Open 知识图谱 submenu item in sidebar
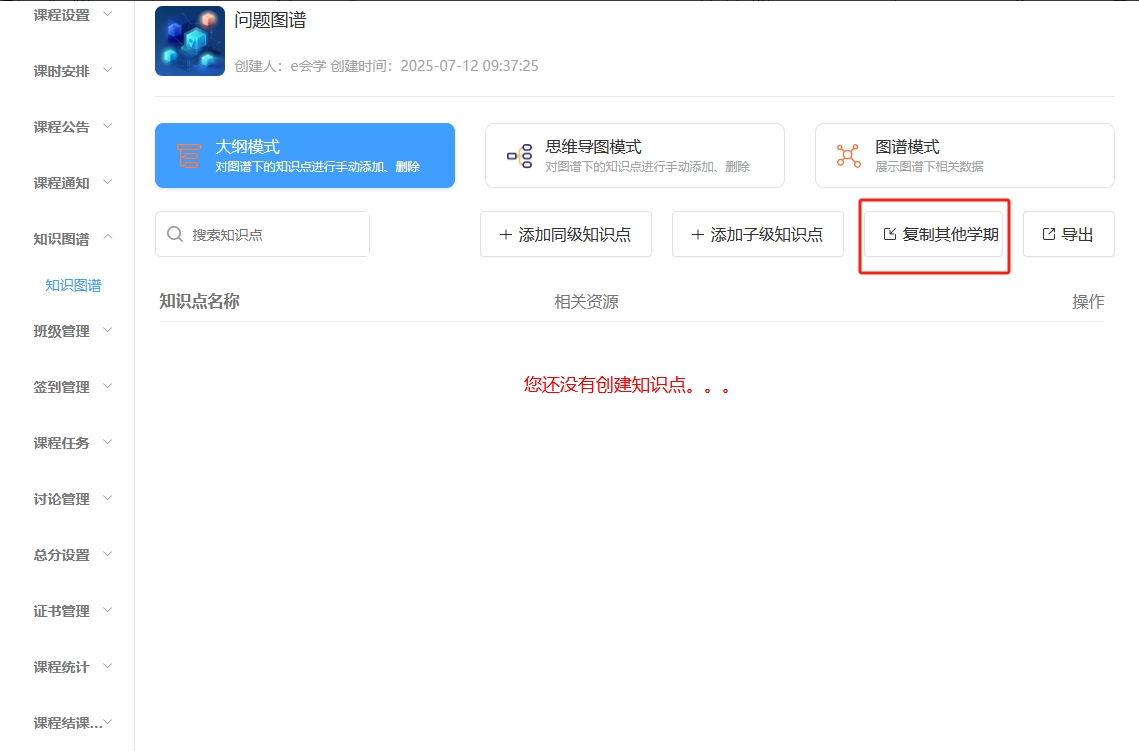The height and width of the screenshot is (751, 1139). click(x=73, y=285)
